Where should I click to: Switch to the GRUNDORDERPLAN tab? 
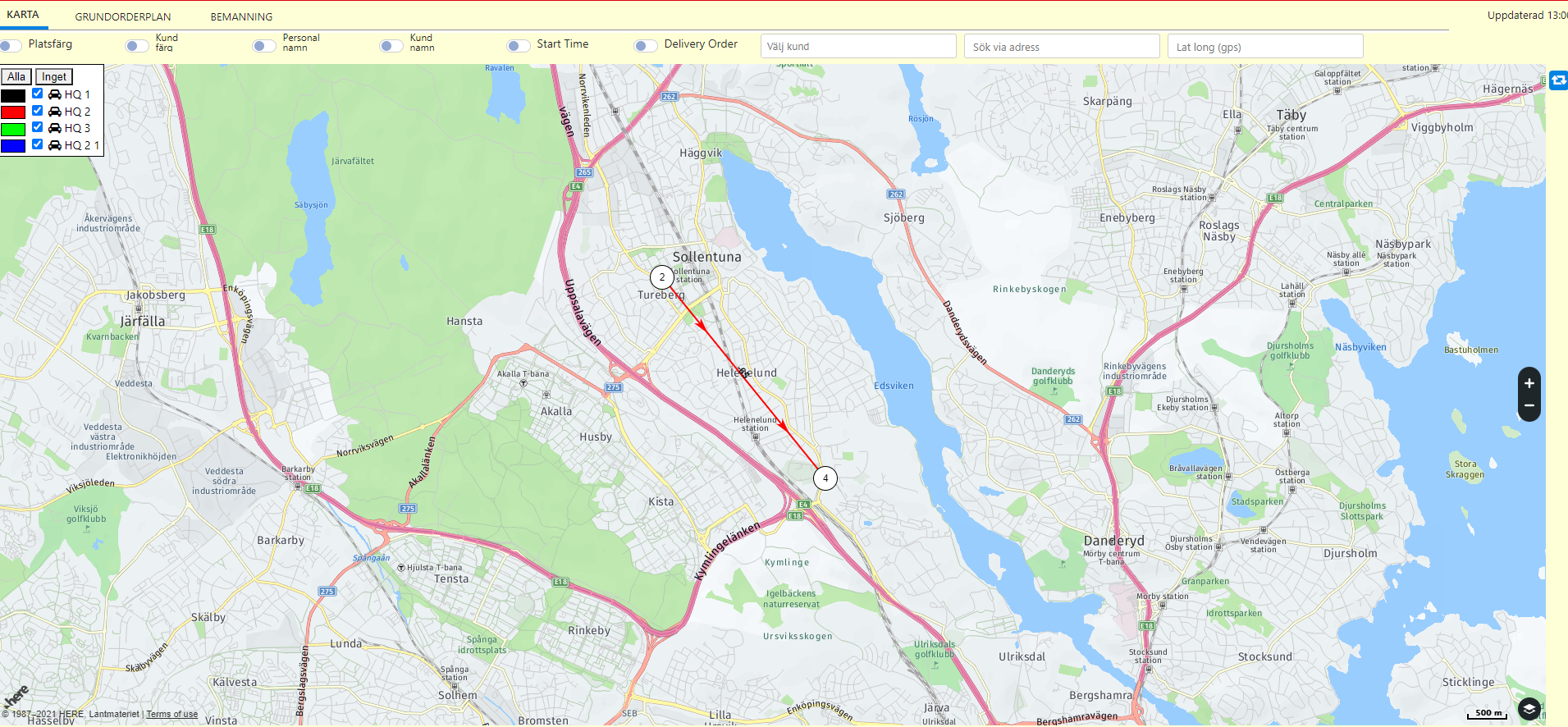click(123, 16)
